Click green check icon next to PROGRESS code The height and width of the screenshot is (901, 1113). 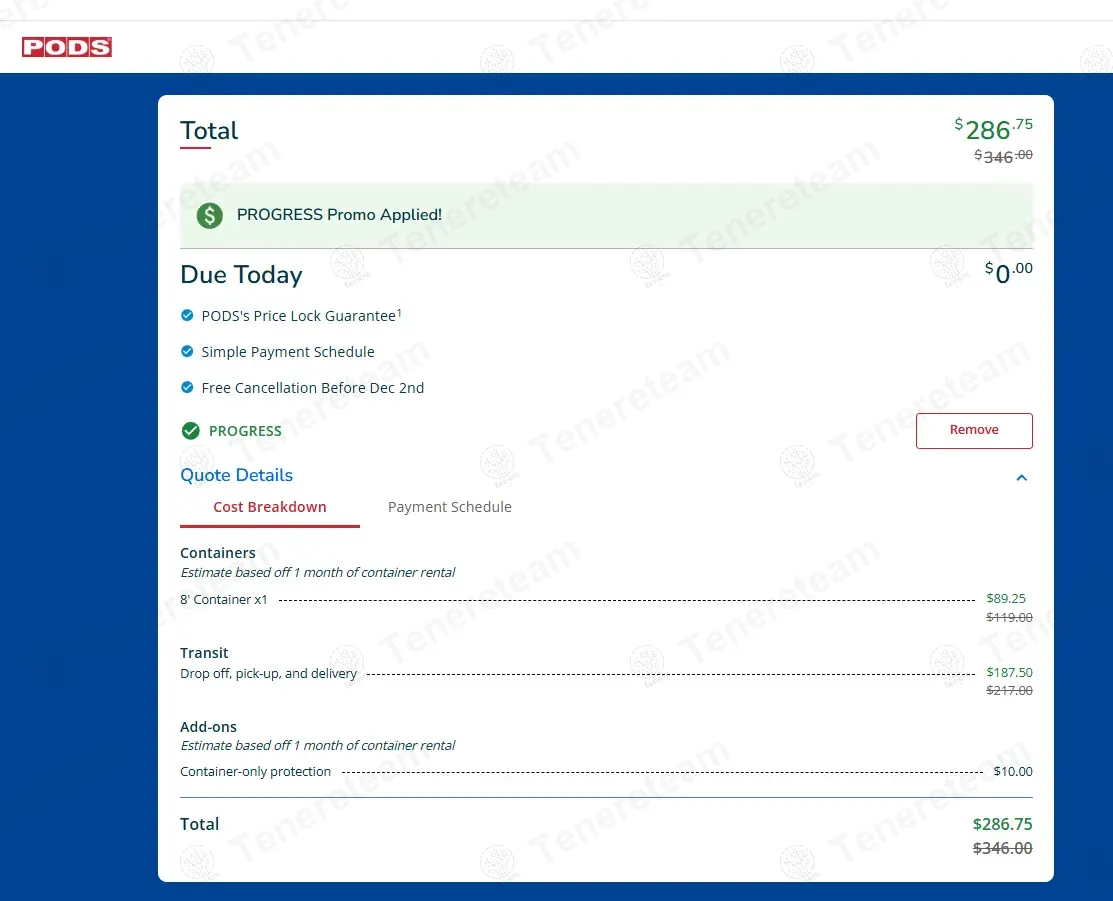(191, 431)
